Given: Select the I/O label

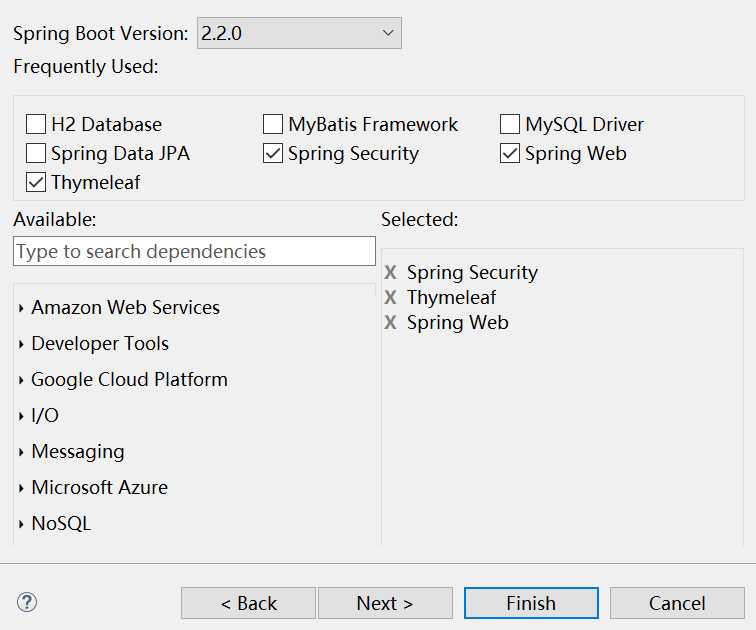Looking at the screenshot, I should (x=45, y=416).
